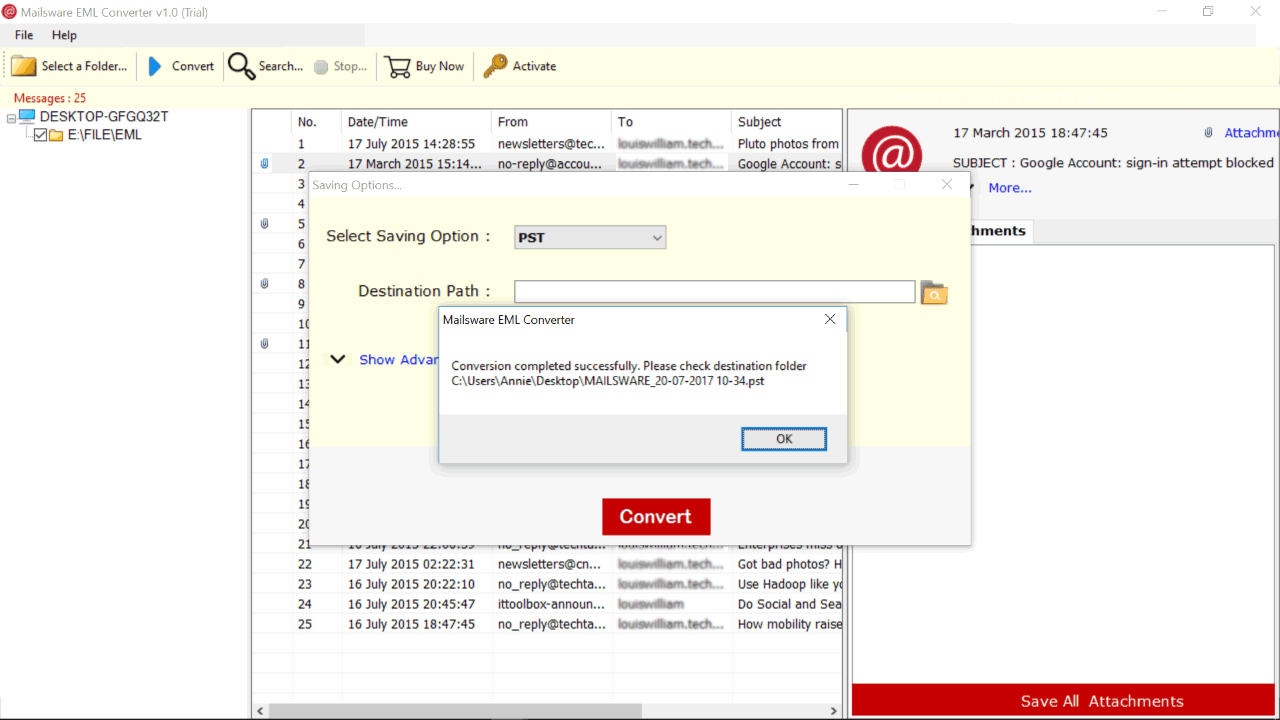This screenshot has width=1280, height=720.
Task: Restore down the main Mailsware window
Action: point(1208,11)
